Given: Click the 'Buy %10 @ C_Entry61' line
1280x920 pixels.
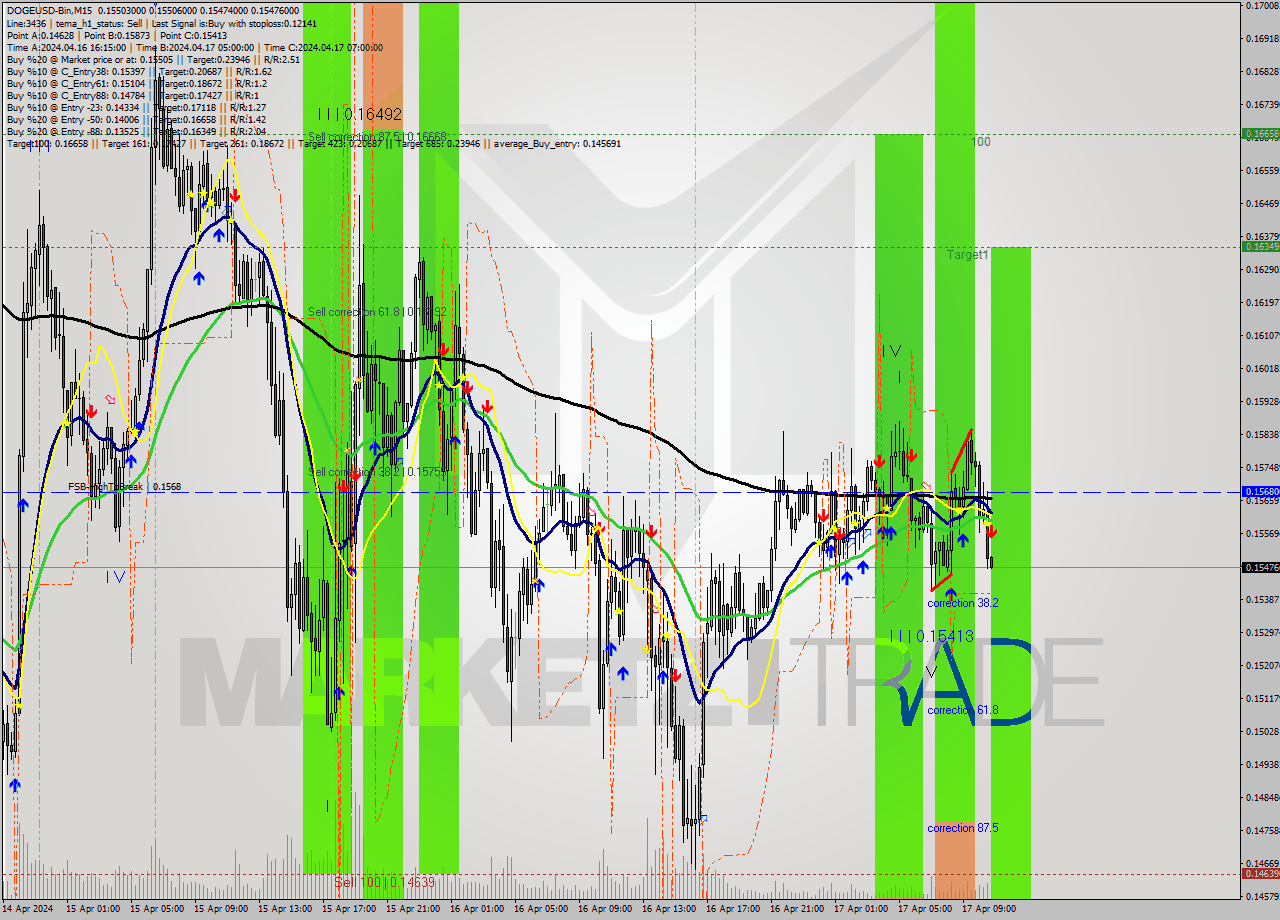Looking at the screenshot, I should 139,84.
